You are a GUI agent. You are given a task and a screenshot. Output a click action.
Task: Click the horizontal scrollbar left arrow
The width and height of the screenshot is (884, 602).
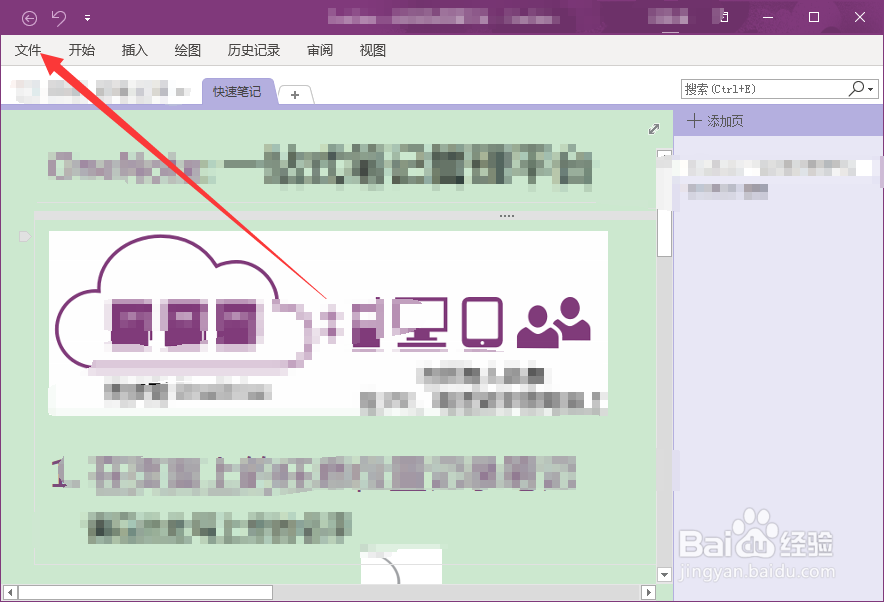[x=10, y=592]
